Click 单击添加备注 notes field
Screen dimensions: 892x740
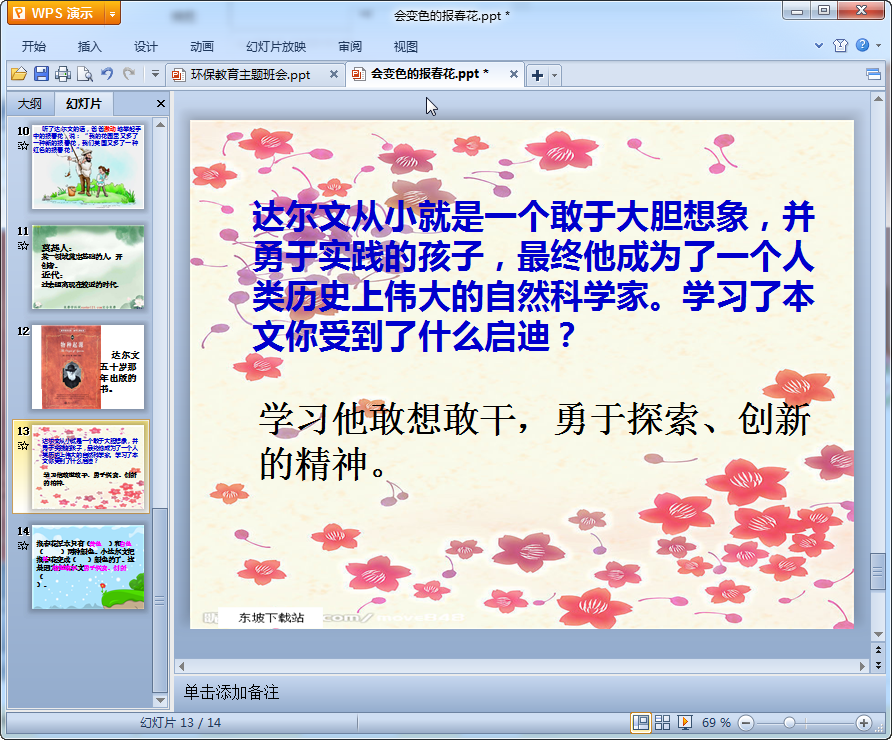pos(231,692)
